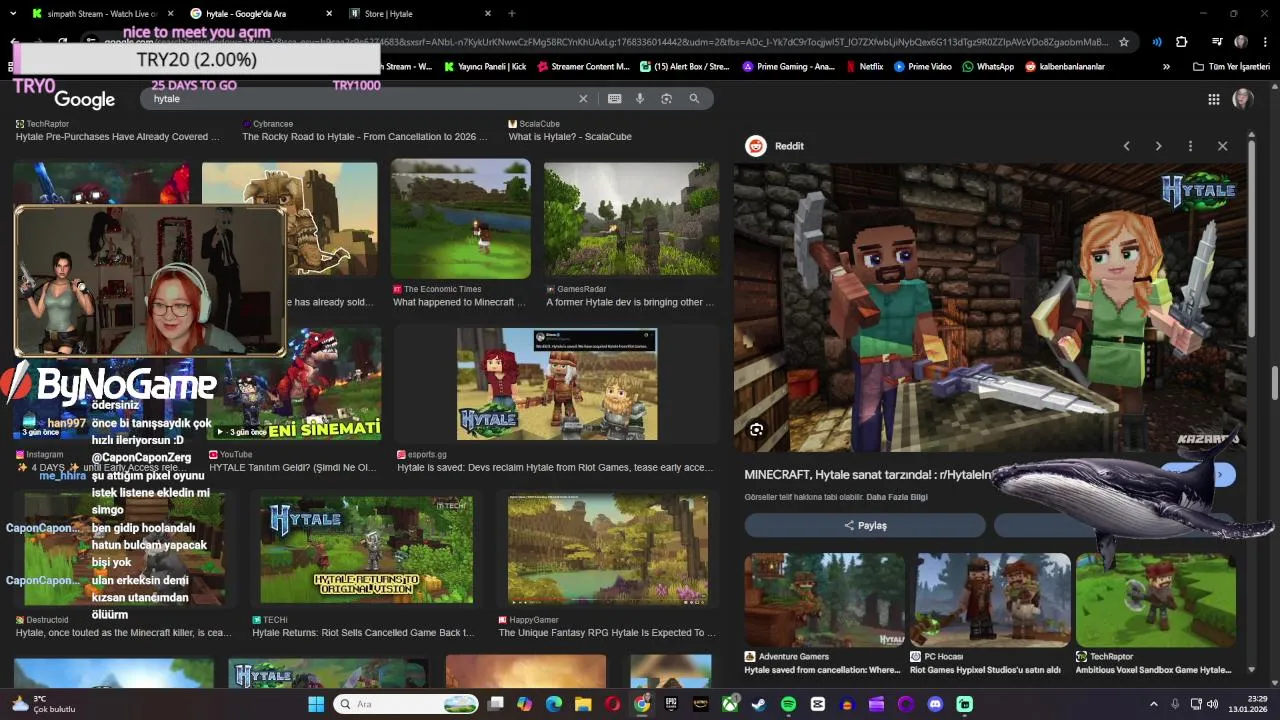This screenshot has width=1280, height=720.
Task: Open Chrome three-dot menu
Action: [x=1264, y=42]
